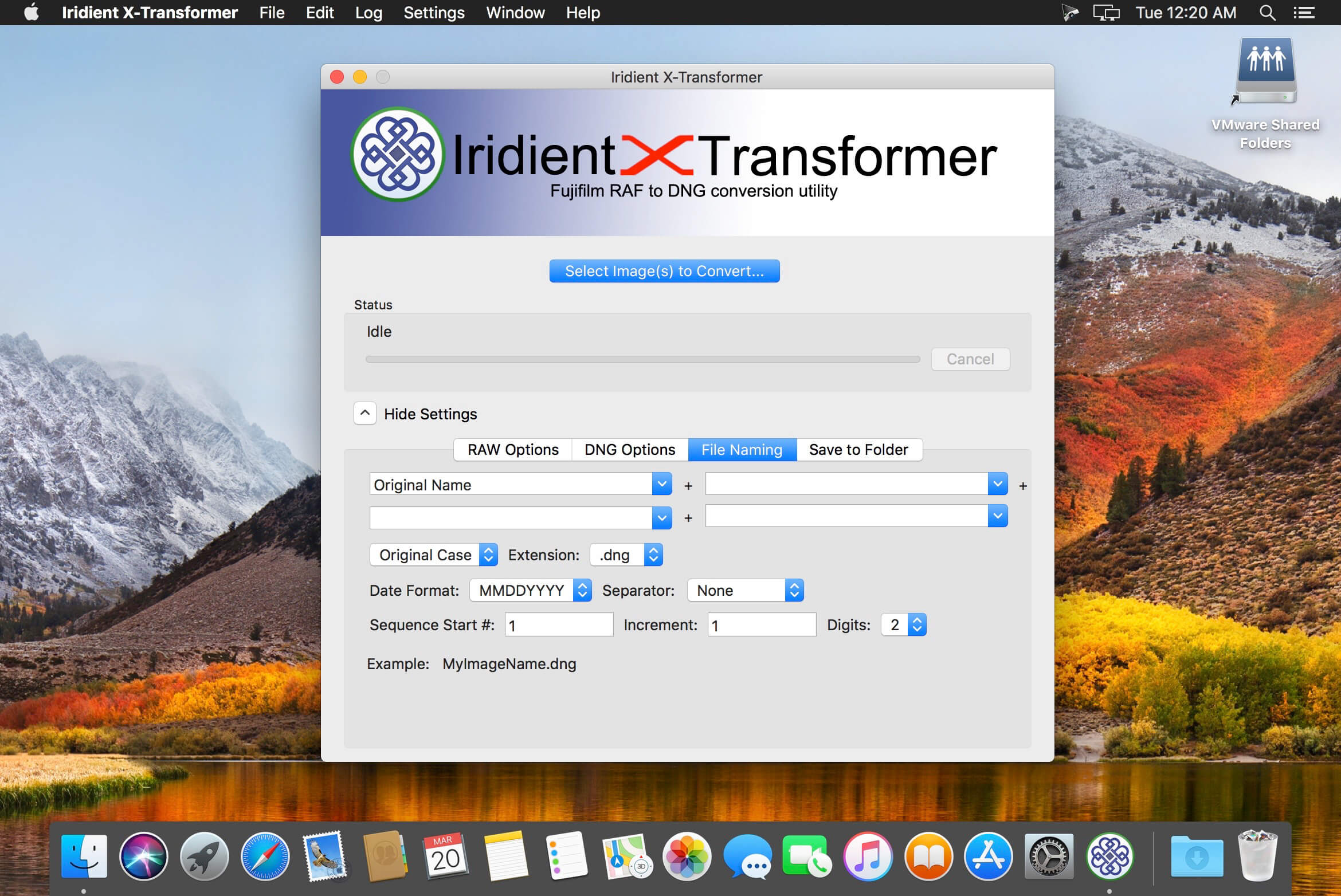Open iBooks icon in the Dock
This screenshot has width=1341, height=896.
[x=928, y=856]
